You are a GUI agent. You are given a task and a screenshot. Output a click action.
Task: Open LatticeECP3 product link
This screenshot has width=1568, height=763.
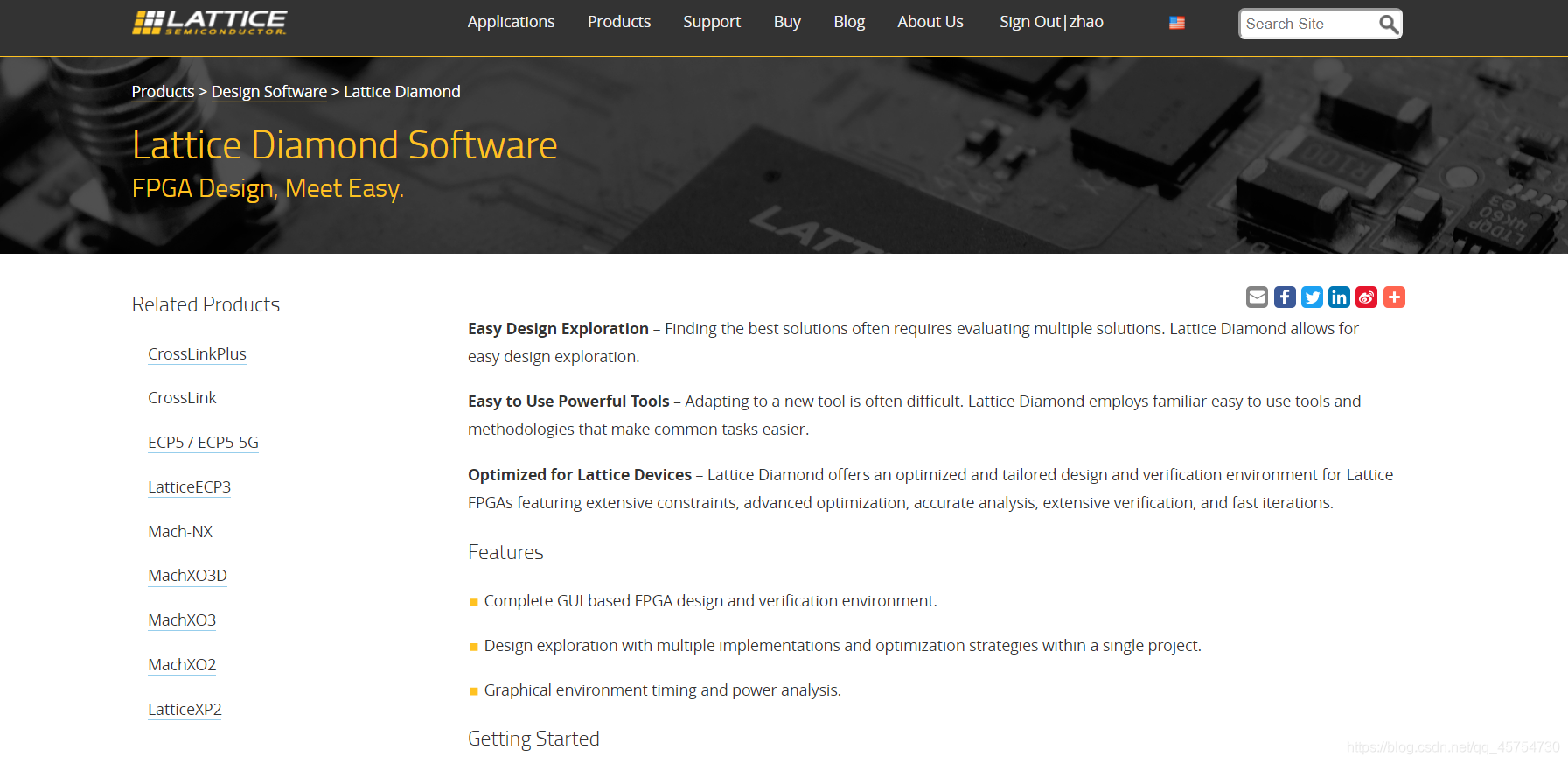click(x=189, y=487)
